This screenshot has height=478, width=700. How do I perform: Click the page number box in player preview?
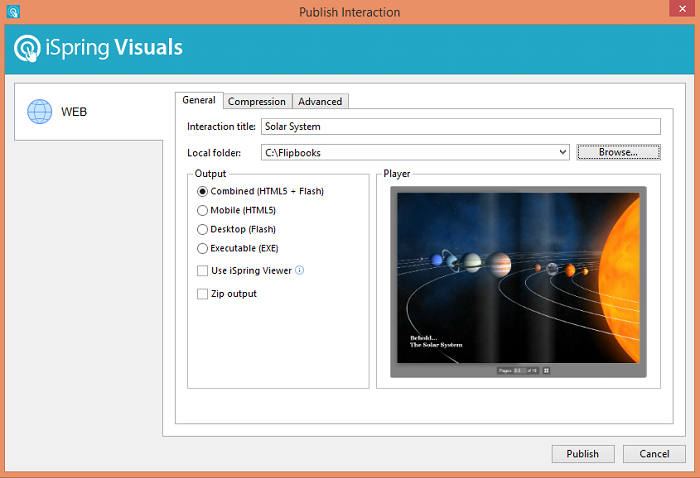click(519, 370)
